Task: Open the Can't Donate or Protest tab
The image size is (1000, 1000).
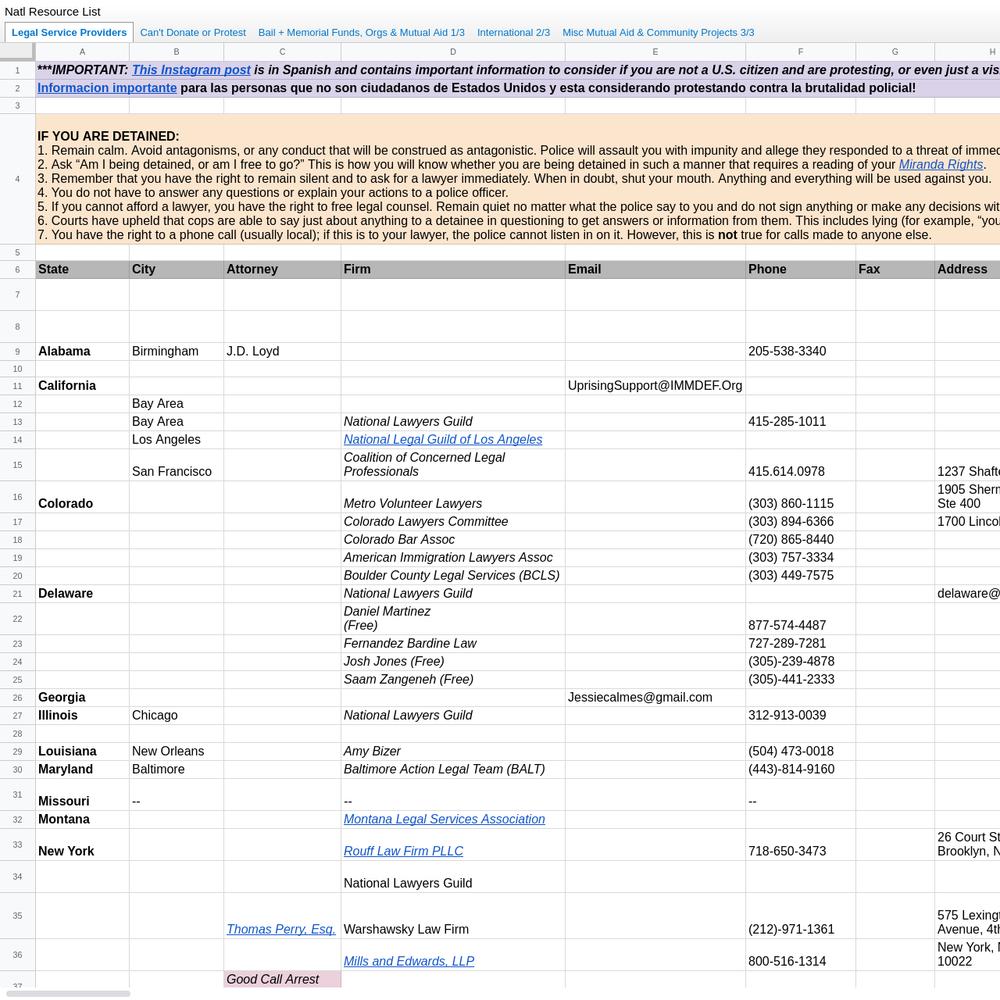Action: point(193,33)
